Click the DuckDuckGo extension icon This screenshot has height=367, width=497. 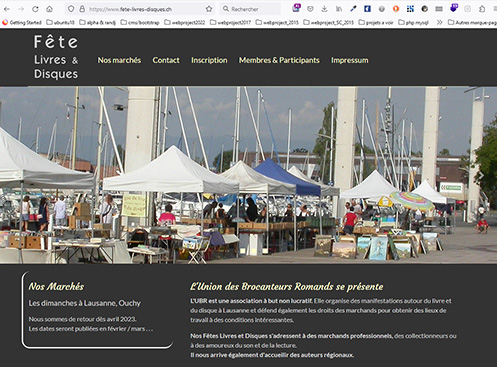pyautogui.click(x=396, y=9)
